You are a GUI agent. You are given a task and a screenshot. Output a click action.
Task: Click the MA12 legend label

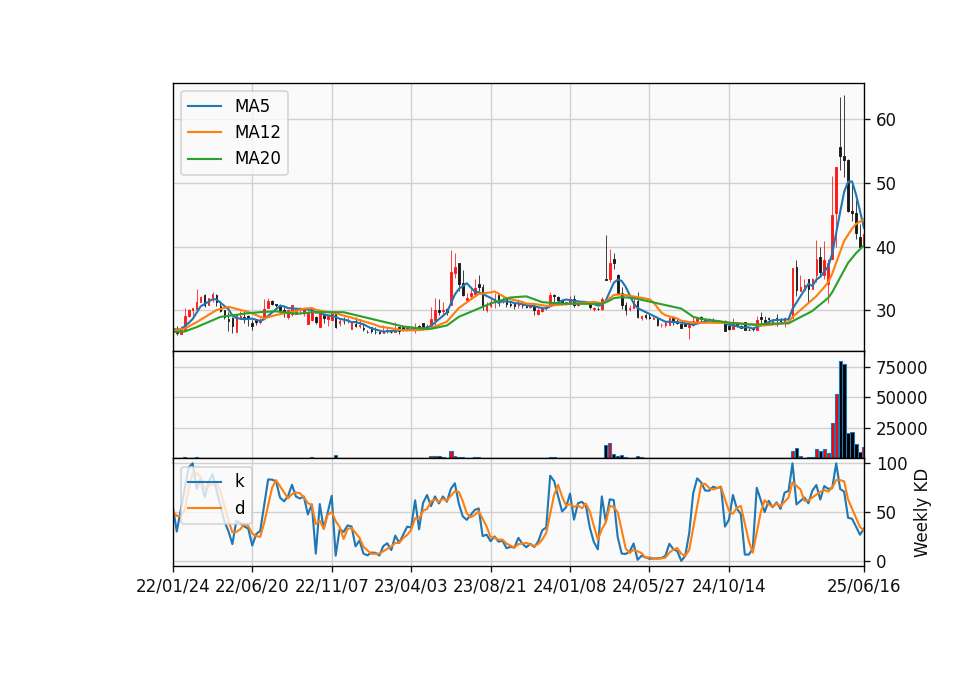[257, 132]
